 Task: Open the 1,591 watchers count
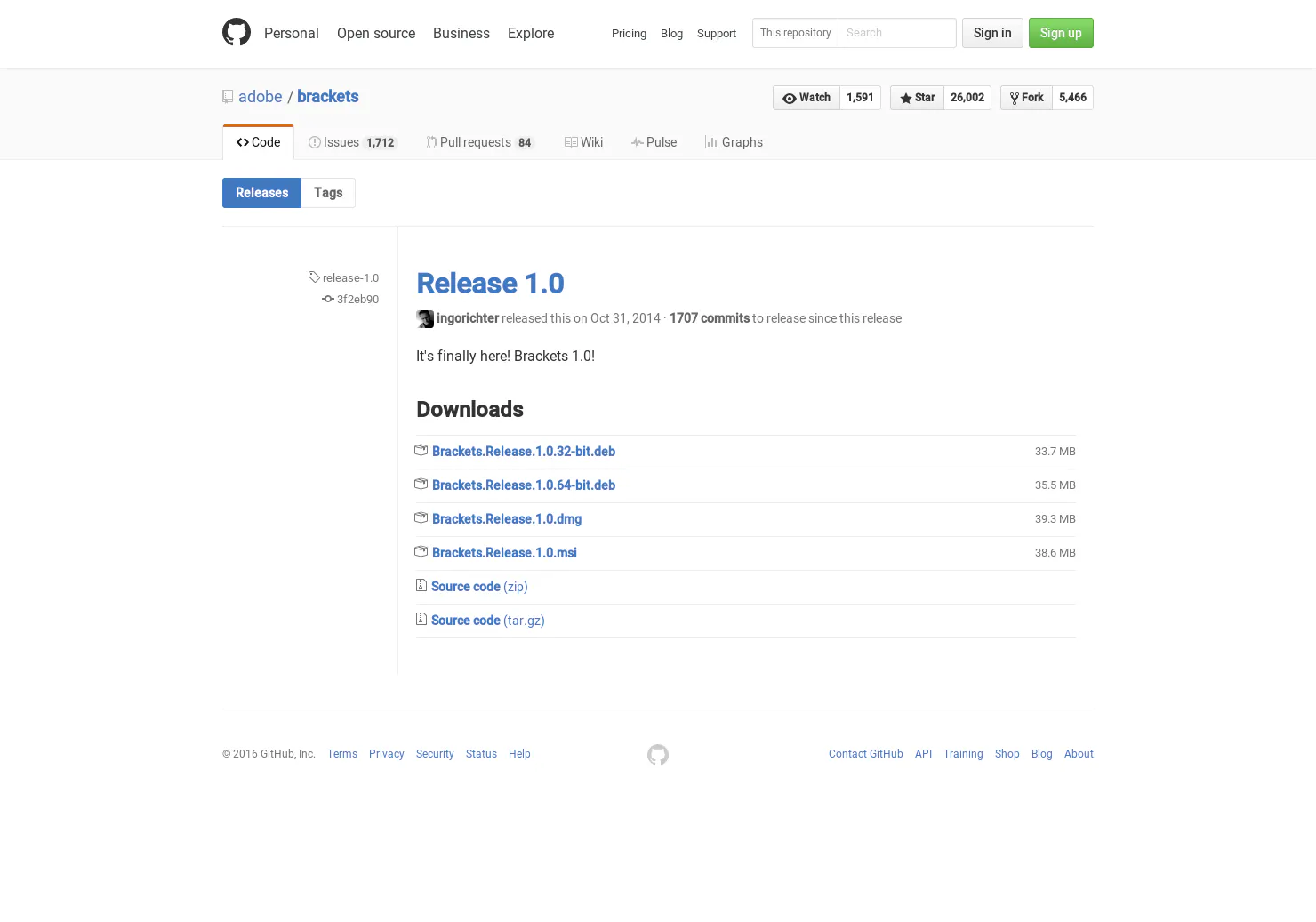[x=860, y=98]
